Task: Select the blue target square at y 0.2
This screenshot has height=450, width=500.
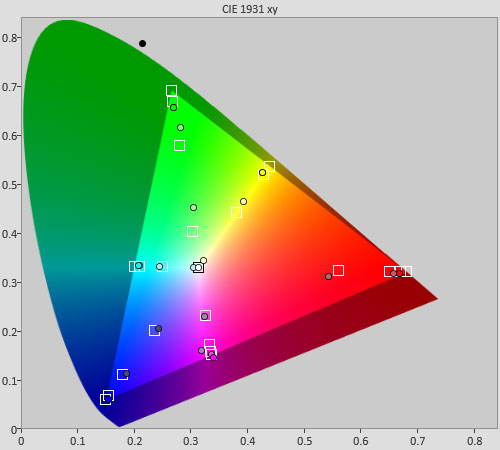Action: 154,331
